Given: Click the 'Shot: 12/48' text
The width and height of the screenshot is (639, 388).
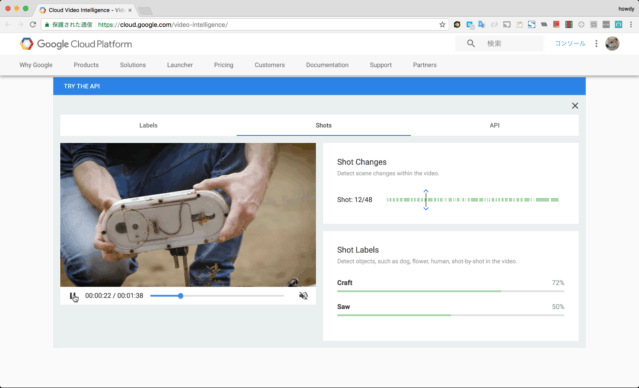Looking at the screenshot, I should (x=355, y=200).
